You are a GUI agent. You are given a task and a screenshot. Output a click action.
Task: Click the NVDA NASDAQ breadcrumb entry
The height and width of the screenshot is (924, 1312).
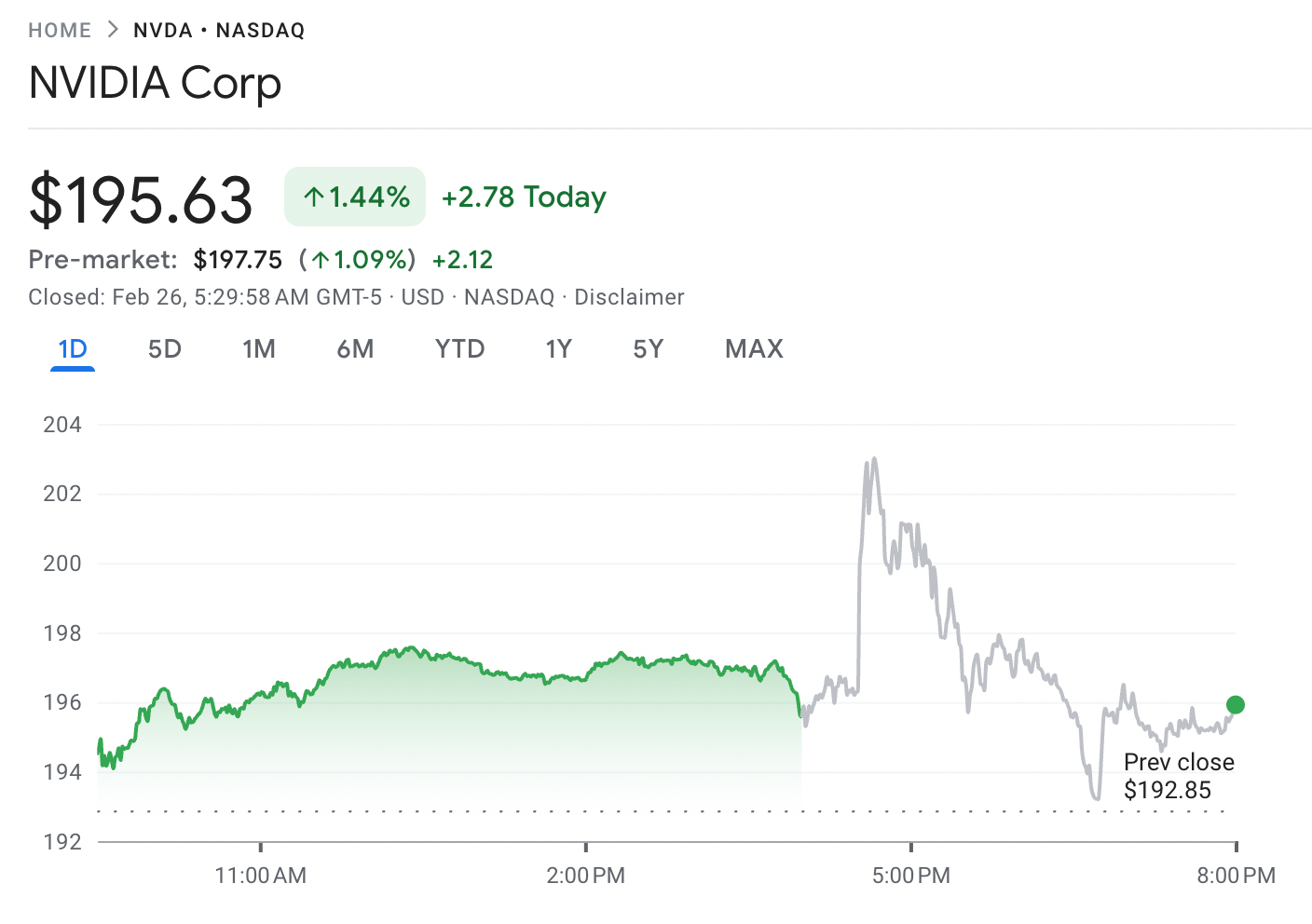point(219,29)
